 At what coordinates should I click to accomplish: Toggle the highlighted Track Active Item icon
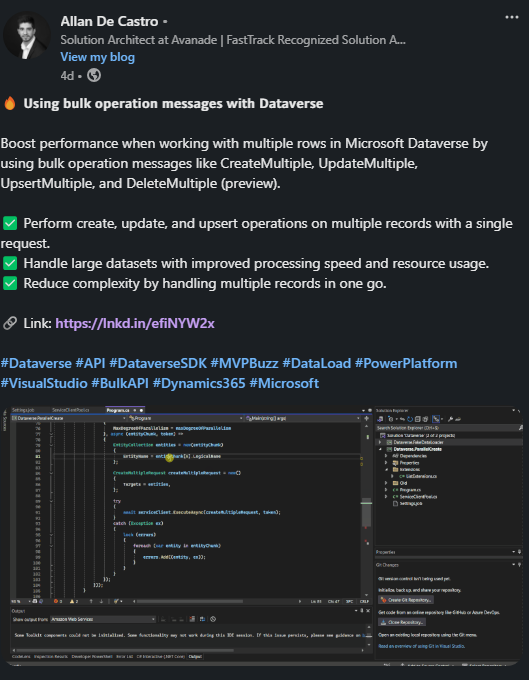pyautogui.click(x=436, y=419)
